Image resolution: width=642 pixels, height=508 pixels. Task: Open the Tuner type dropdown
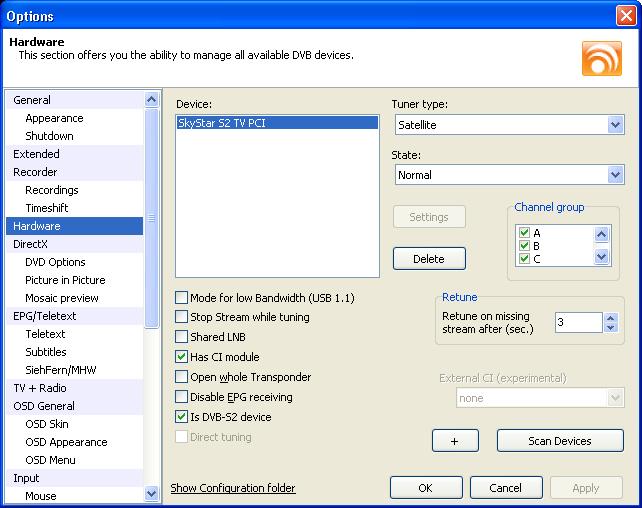[615, 125]
